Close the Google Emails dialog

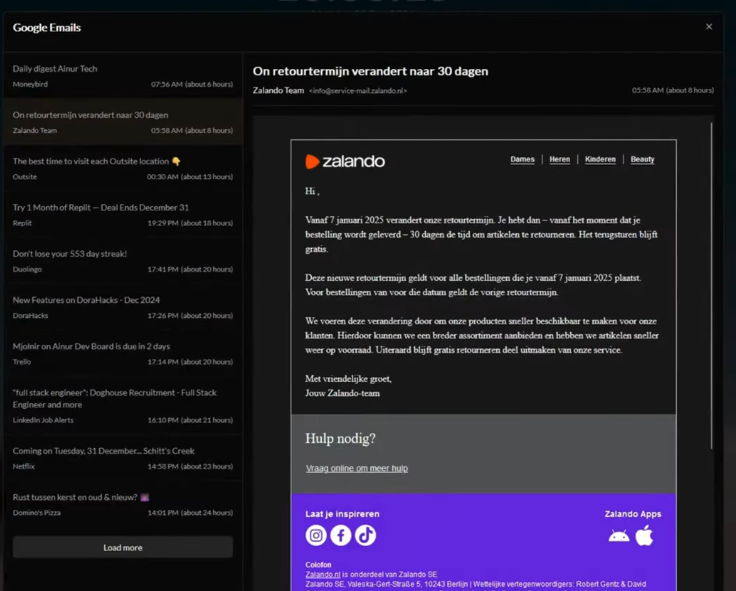[x=709, y=27]
